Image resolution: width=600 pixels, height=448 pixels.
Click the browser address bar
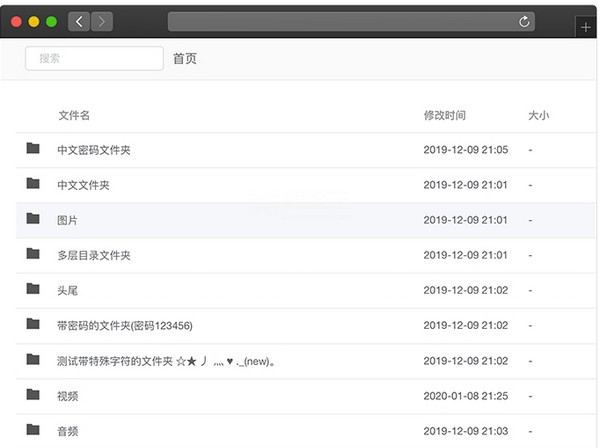click(351, 21)
